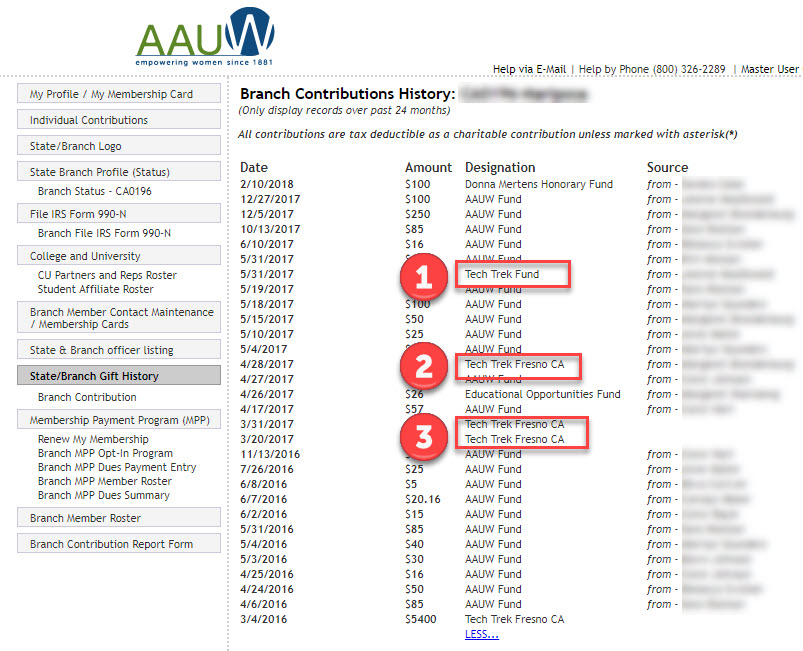
Task: Open Branch Contribution Report Form
Action: 119,543
